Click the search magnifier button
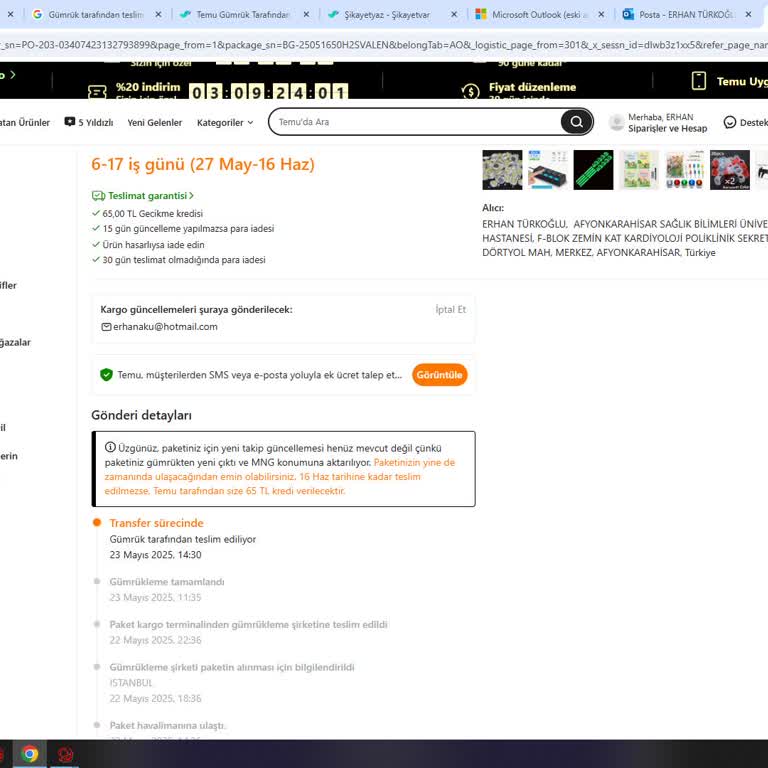 [576, 122]
